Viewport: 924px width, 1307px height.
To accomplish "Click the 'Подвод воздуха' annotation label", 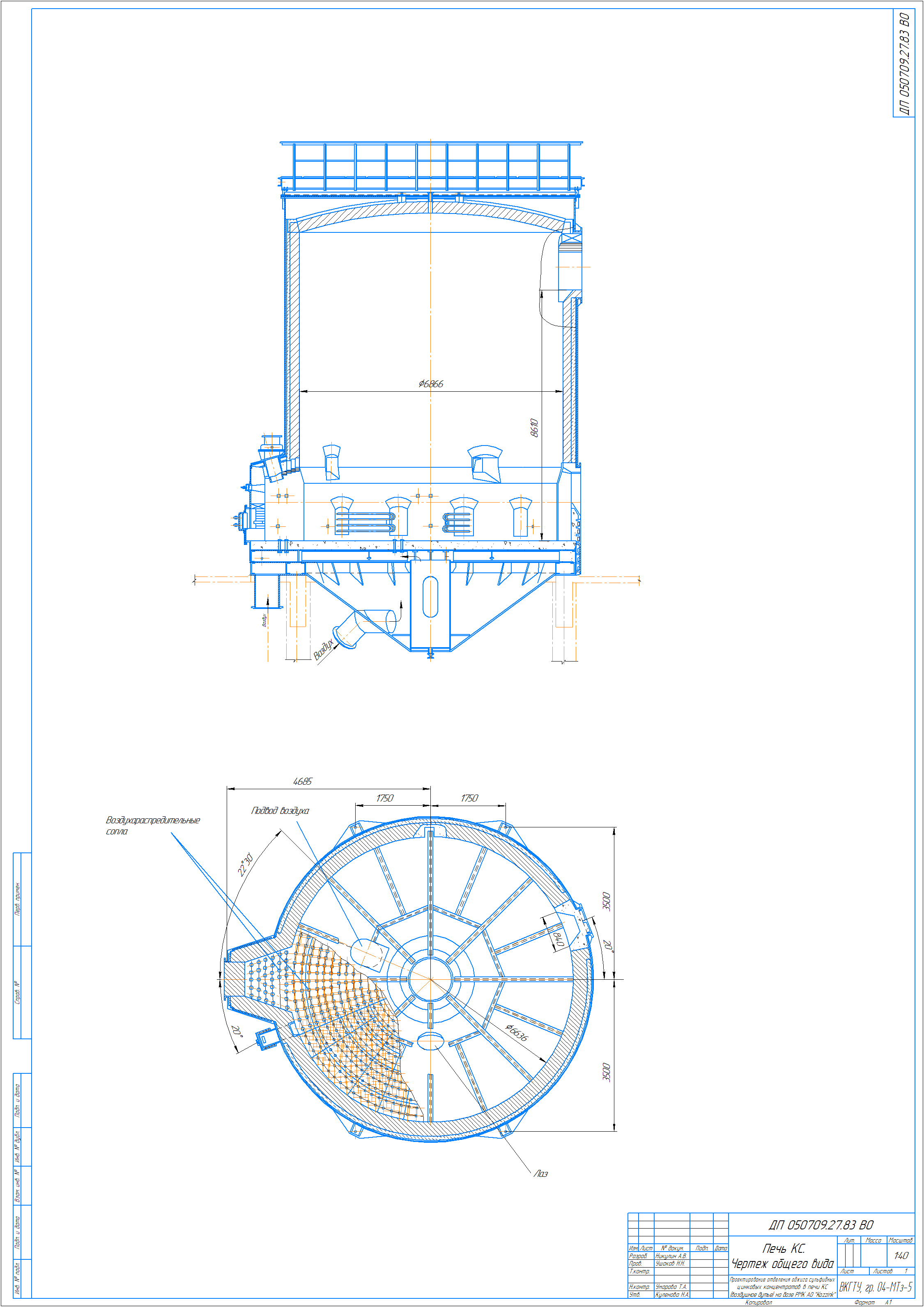I will click(x=280, y=811).
